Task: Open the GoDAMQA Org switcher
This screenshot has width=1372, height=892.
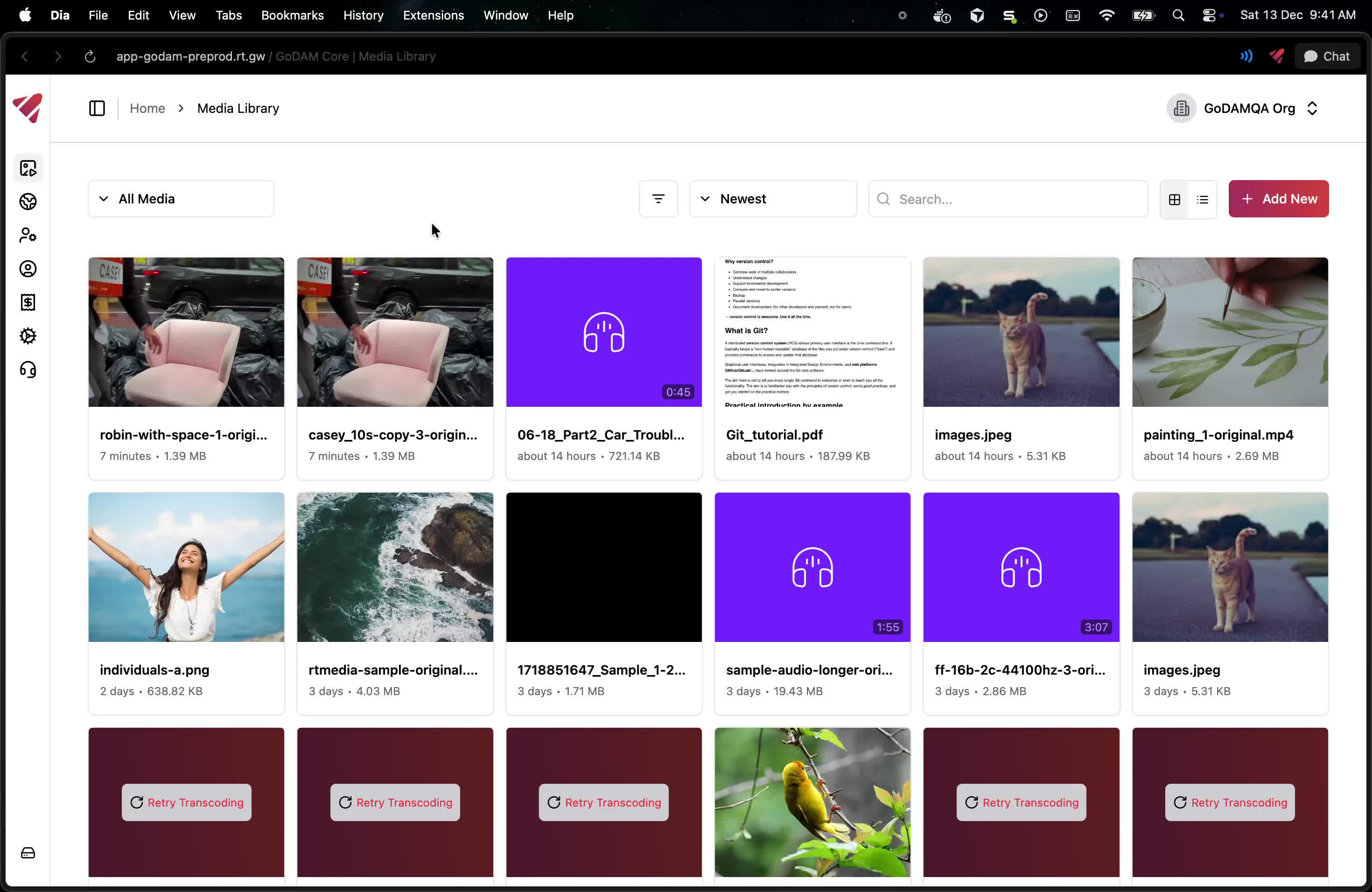Action: 1244,108
